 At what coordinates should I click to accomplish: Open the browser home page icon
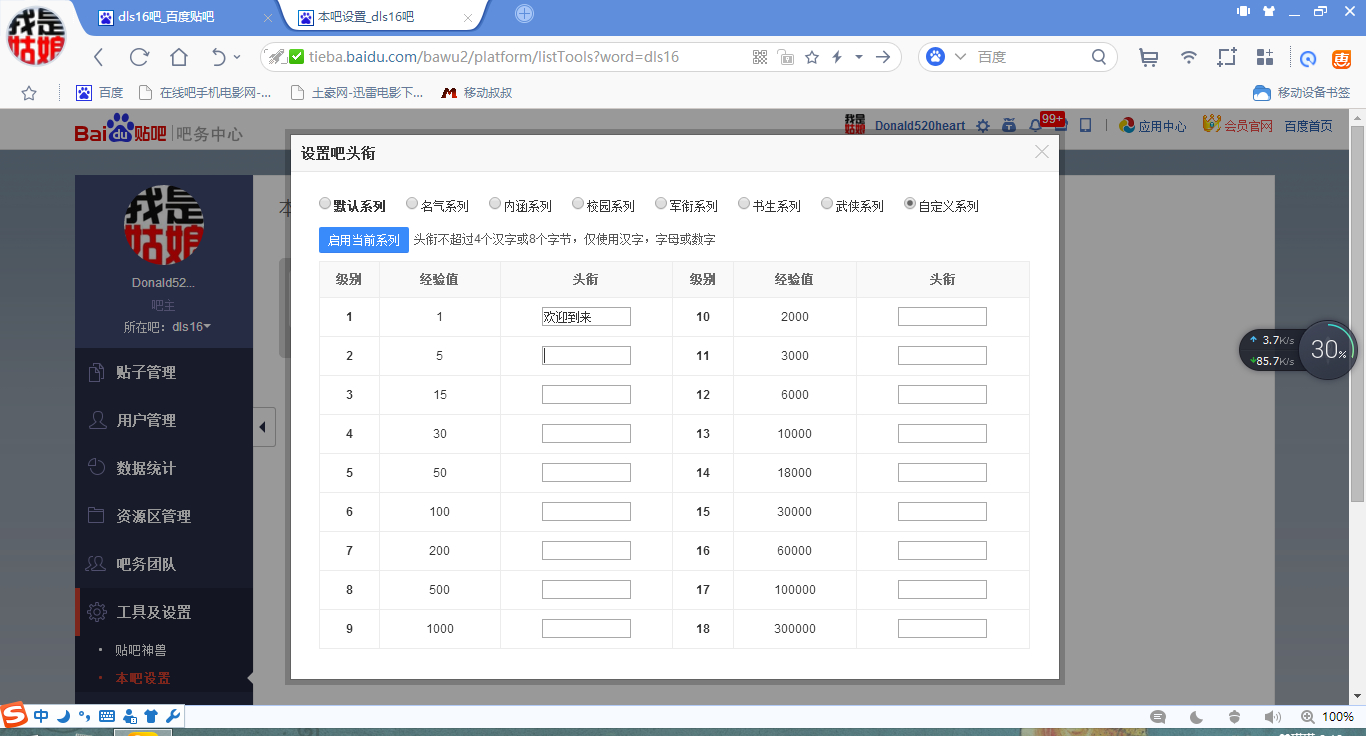179,57
